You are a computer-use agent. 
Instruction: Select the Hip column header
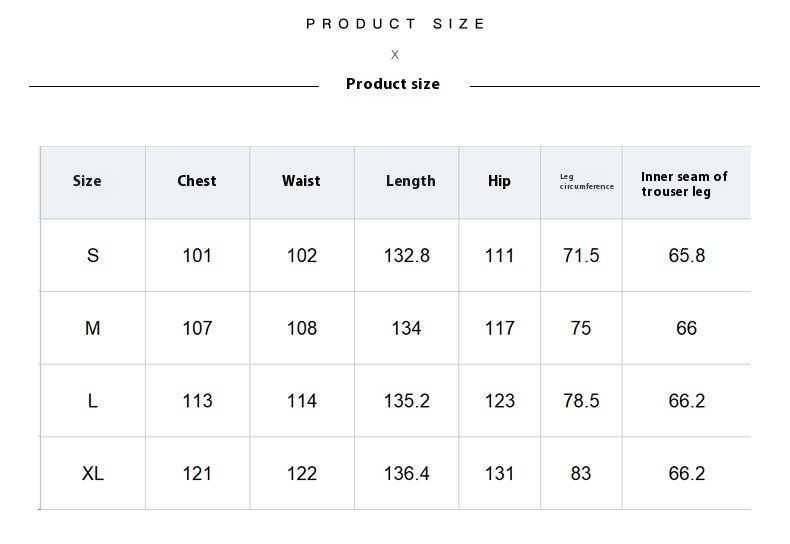(x=499, y=181)
